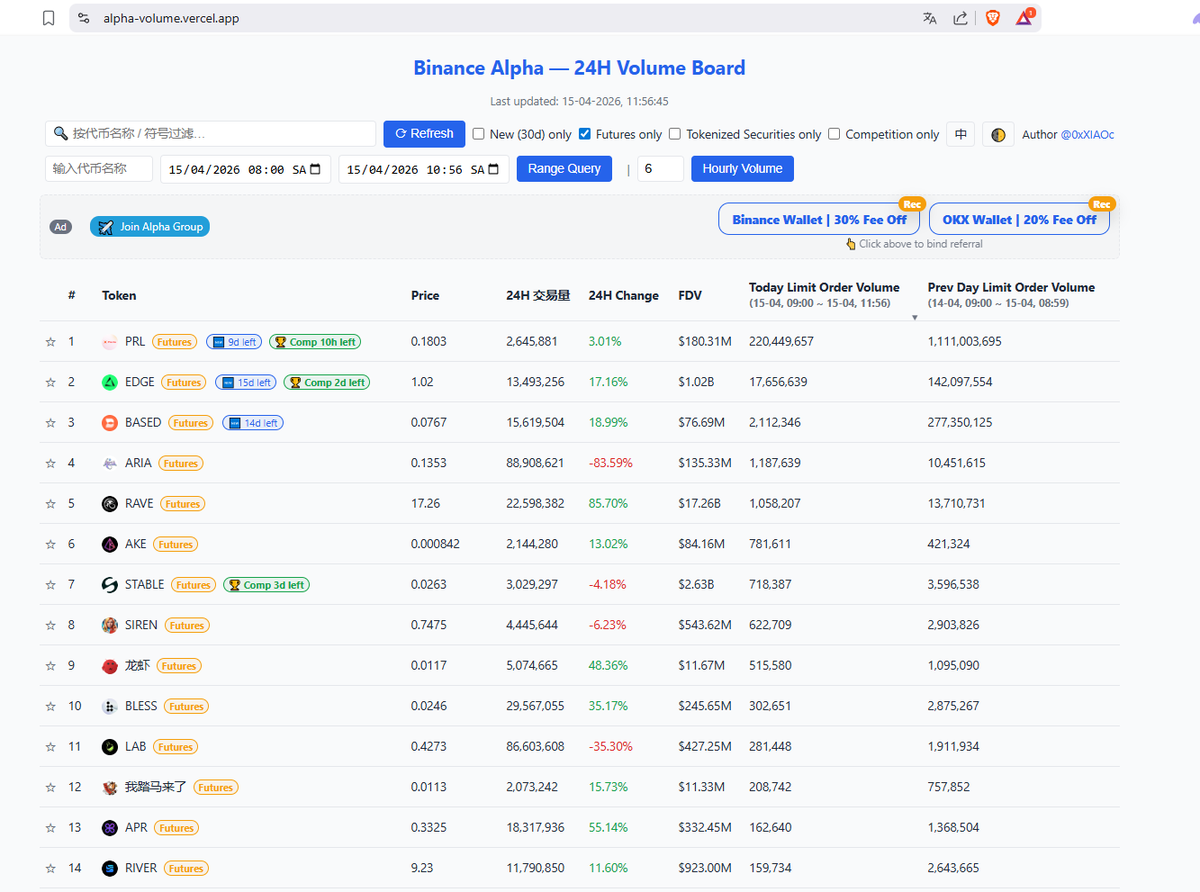Click the browser address bar URL
The image size is (1200, 892).
171,18
